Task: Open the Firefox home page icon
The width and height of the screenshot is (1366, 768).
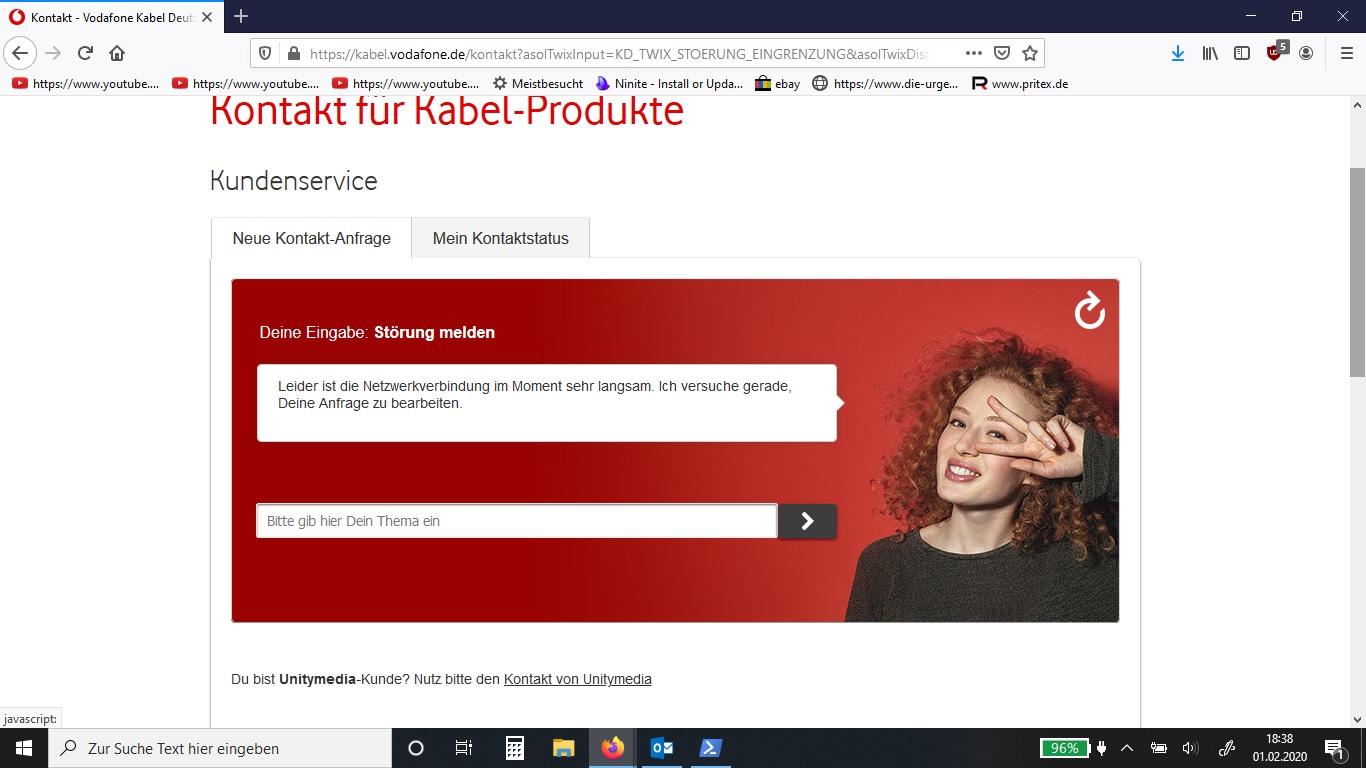Action: [x=117, y=53]
